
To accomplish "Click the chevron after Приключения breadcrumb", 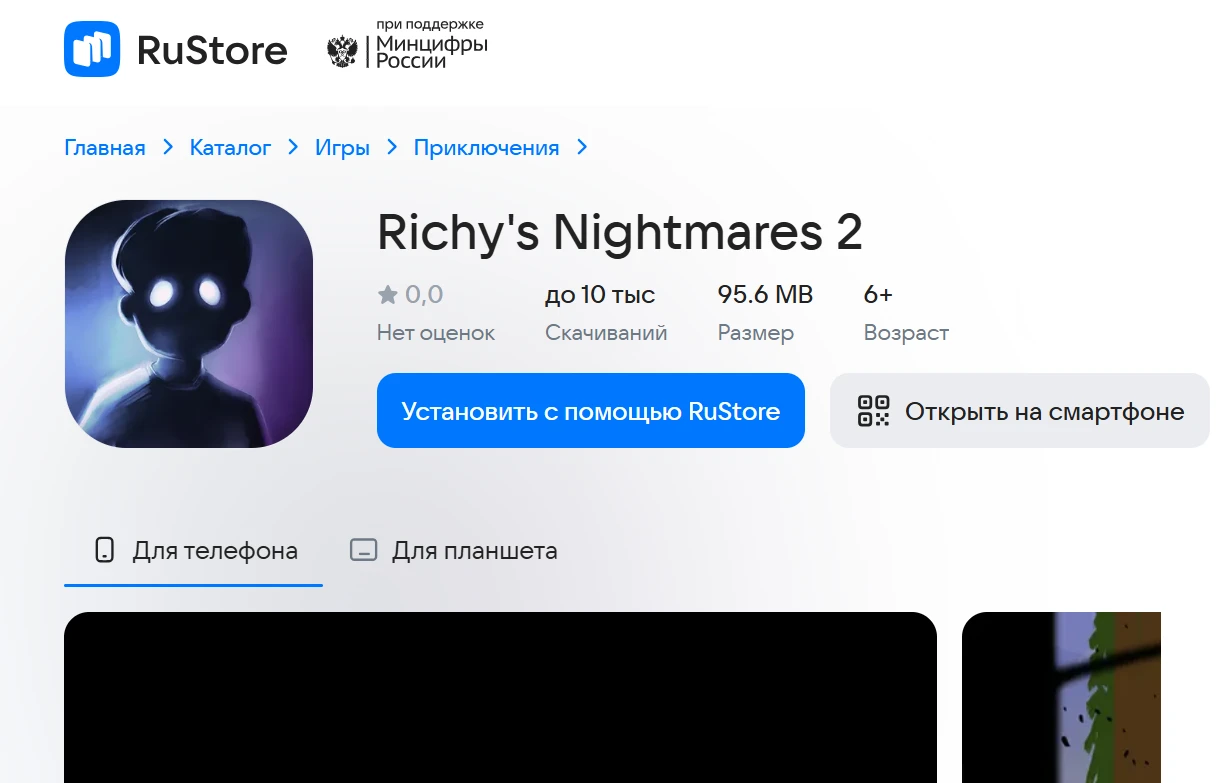I will (582, 148).
